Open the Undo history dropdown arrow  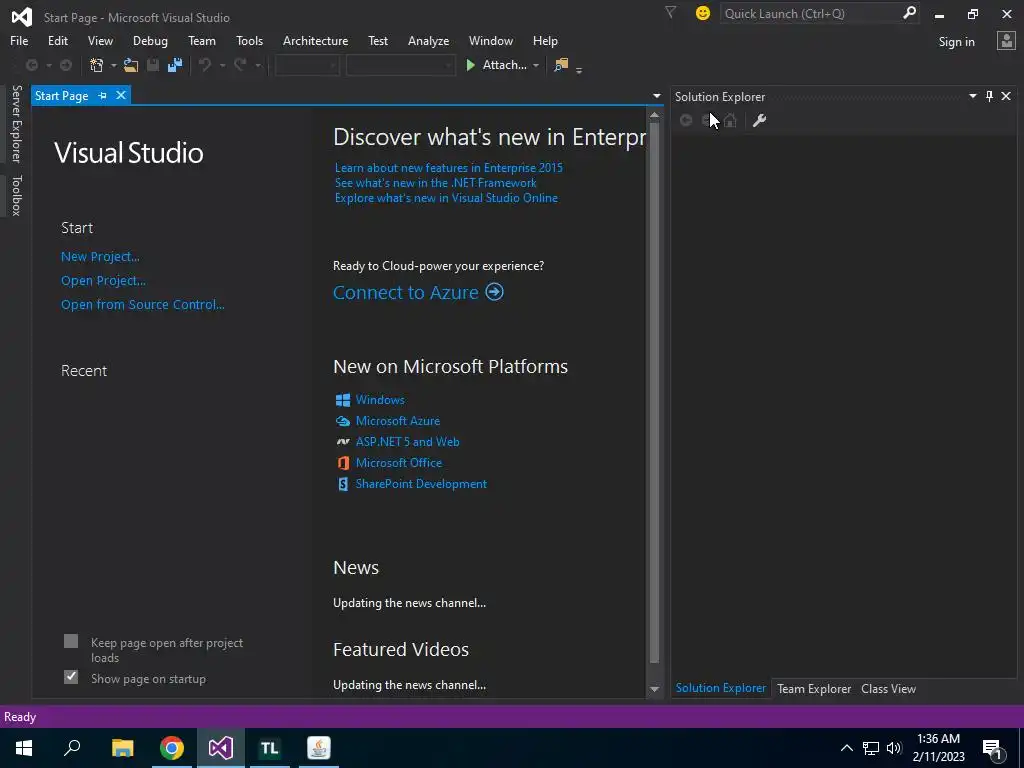coord(222,65)
